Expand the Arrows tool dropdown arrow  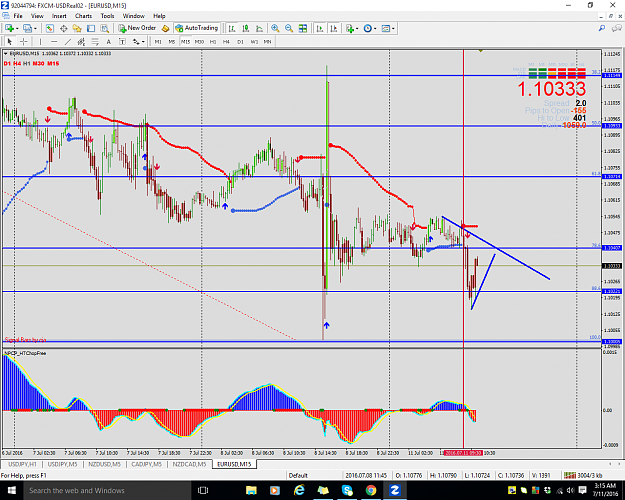point(143,41)
